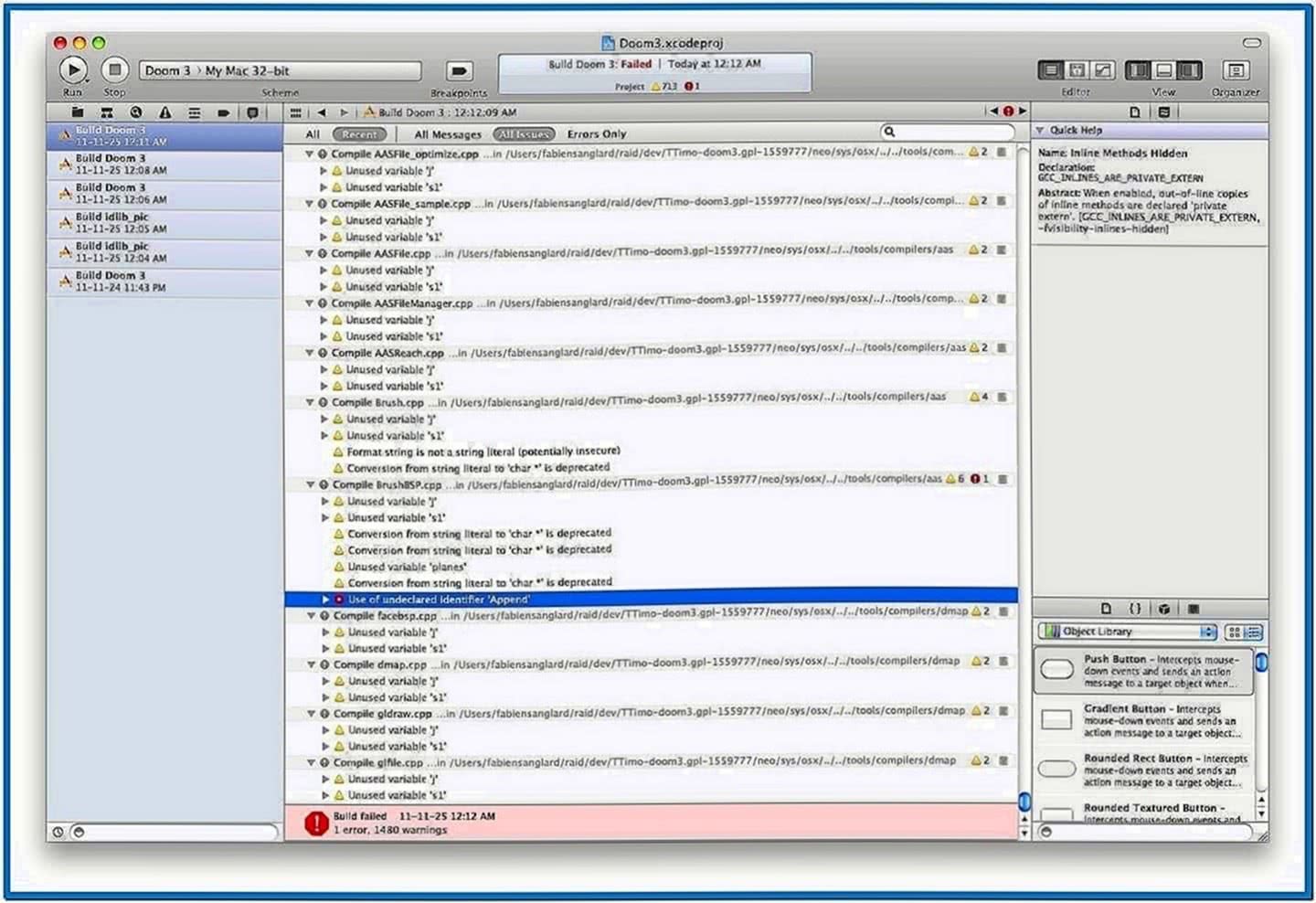Open the Issue navigator warning icon
Screen dimensions: 1316x903
[164, 112]
